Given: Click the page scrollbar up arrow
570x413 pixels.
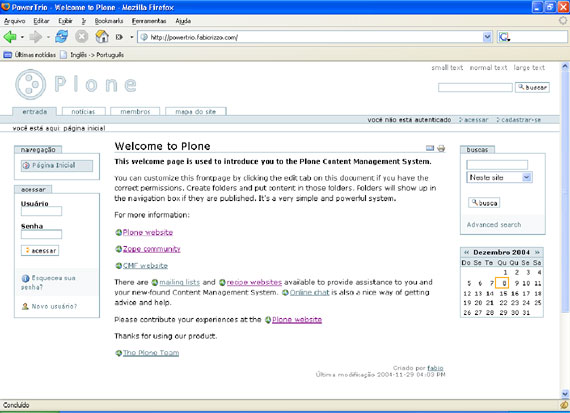Looking at the screenshot, I should (565, 67).
